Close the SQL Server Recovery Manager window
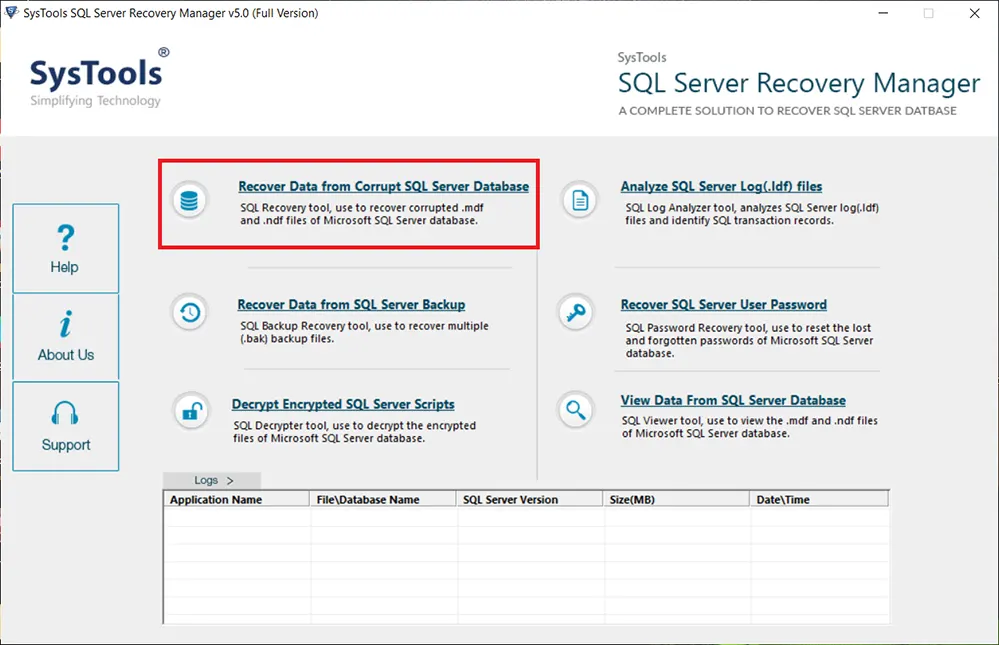The width and height of the screenshot is (999, 645). point(975,13)
